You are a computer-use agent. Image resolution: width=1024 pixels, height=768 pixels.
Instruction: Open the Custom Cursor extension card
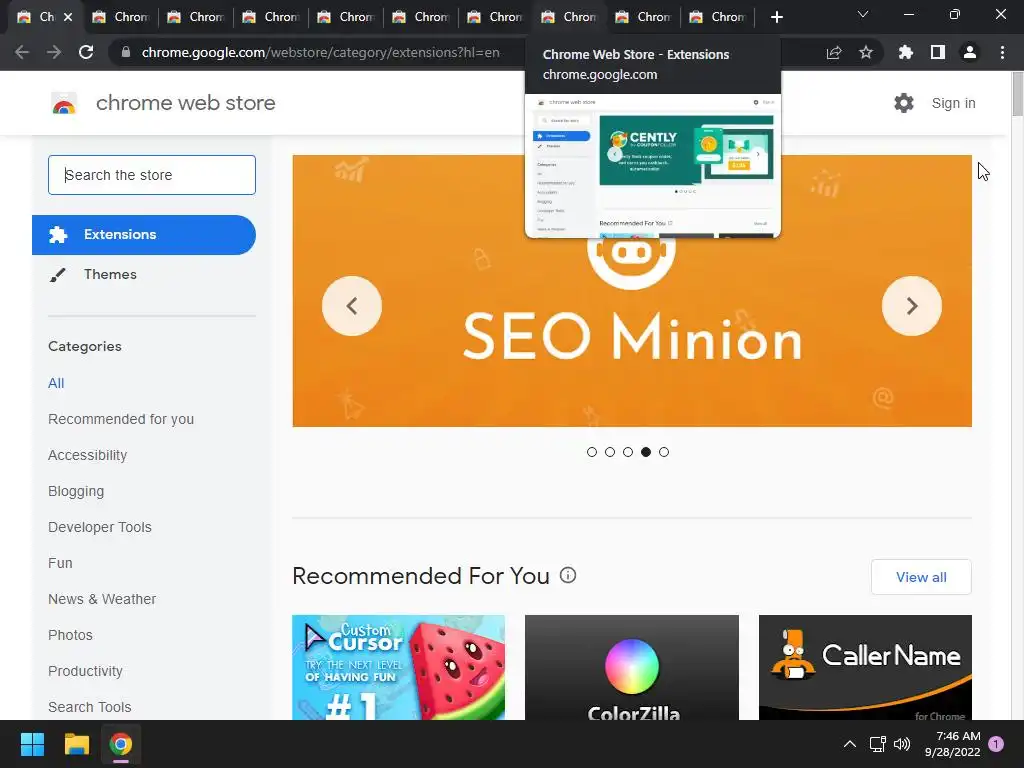398,667
